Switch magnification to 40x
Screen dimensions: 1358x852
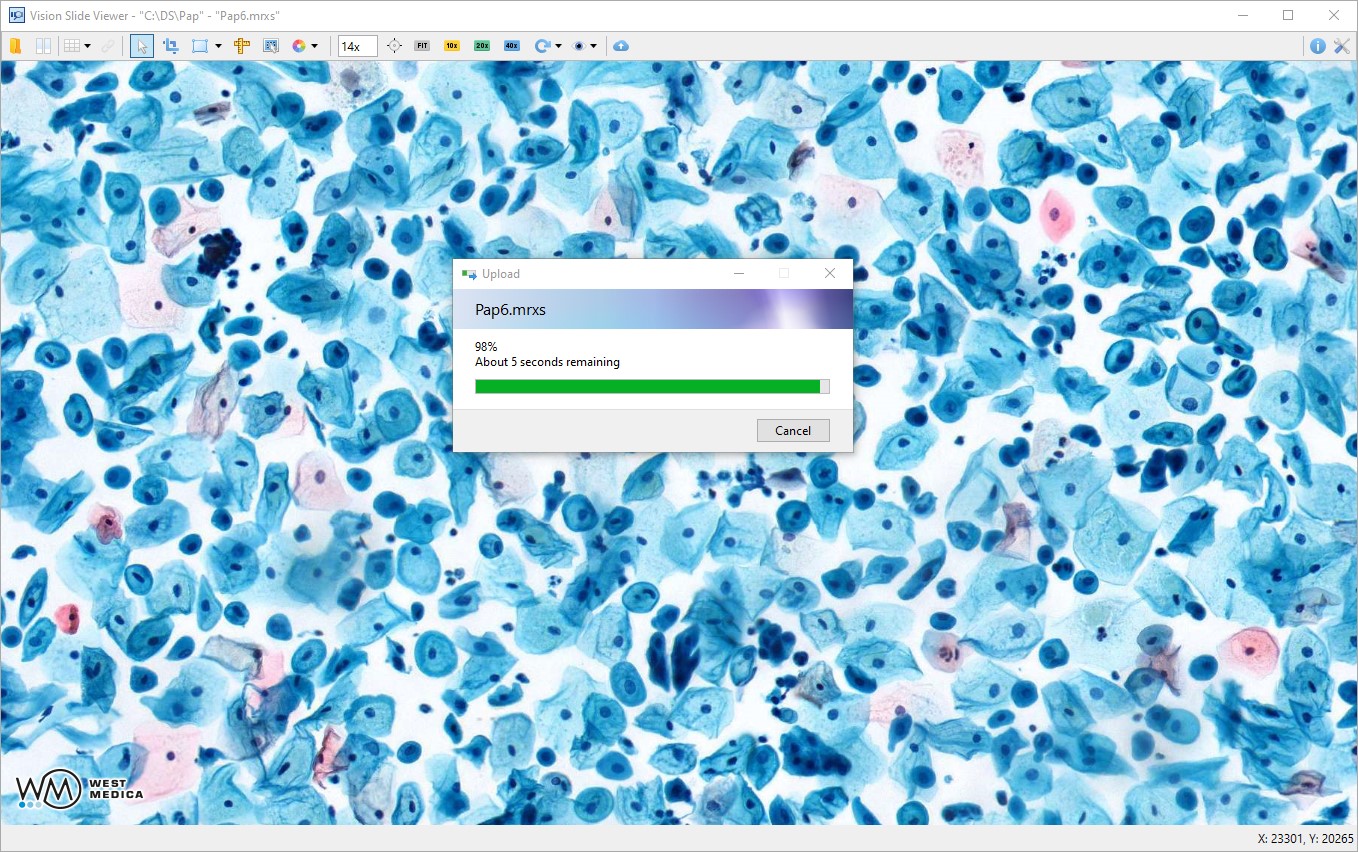512,46
